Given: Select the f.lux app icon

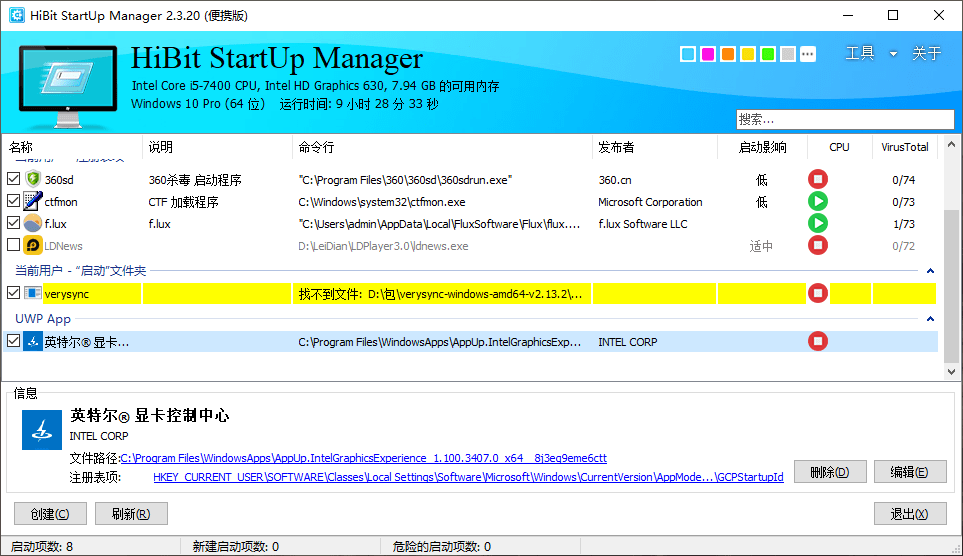Looking at the screenshot, I should (33, 223).
